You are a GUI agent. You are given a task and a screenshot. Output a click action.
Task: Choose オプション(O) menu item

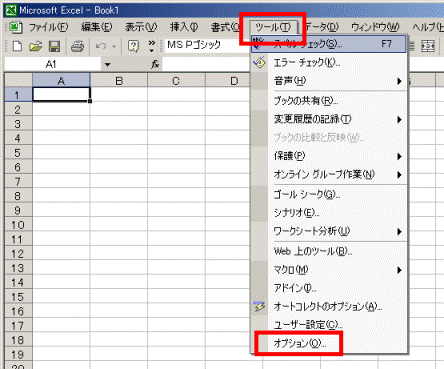click(x=329, y=343)
